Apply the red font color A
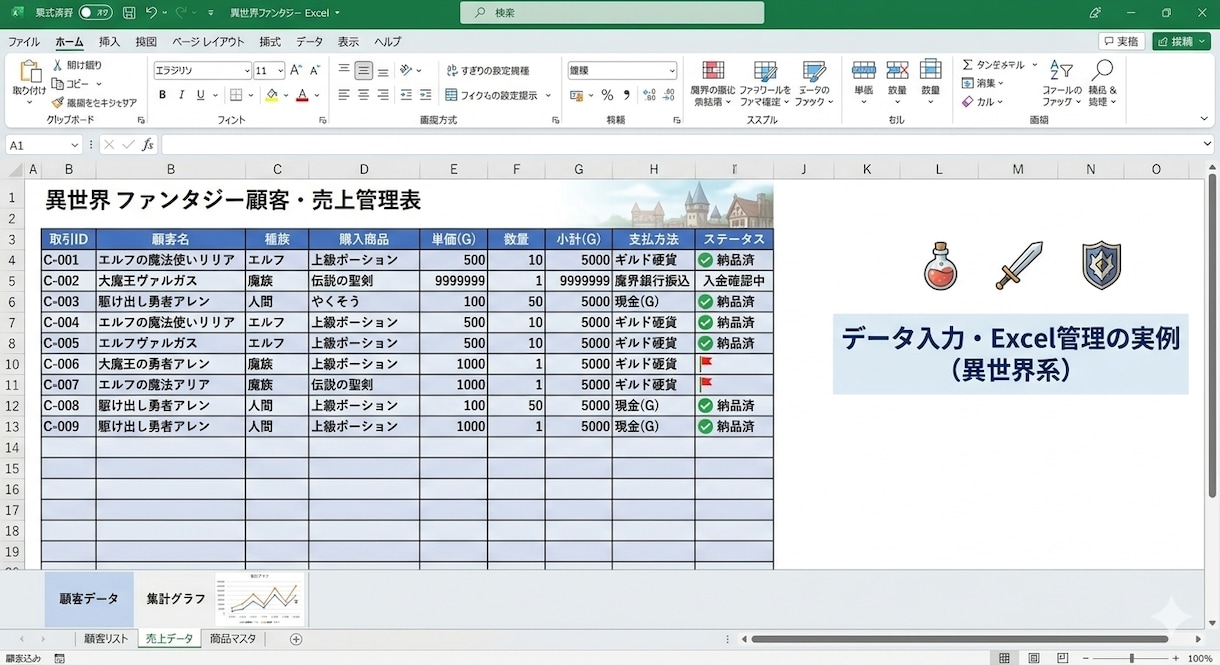The height and width of the screenshot is (665, 1220). pos(302,95)
